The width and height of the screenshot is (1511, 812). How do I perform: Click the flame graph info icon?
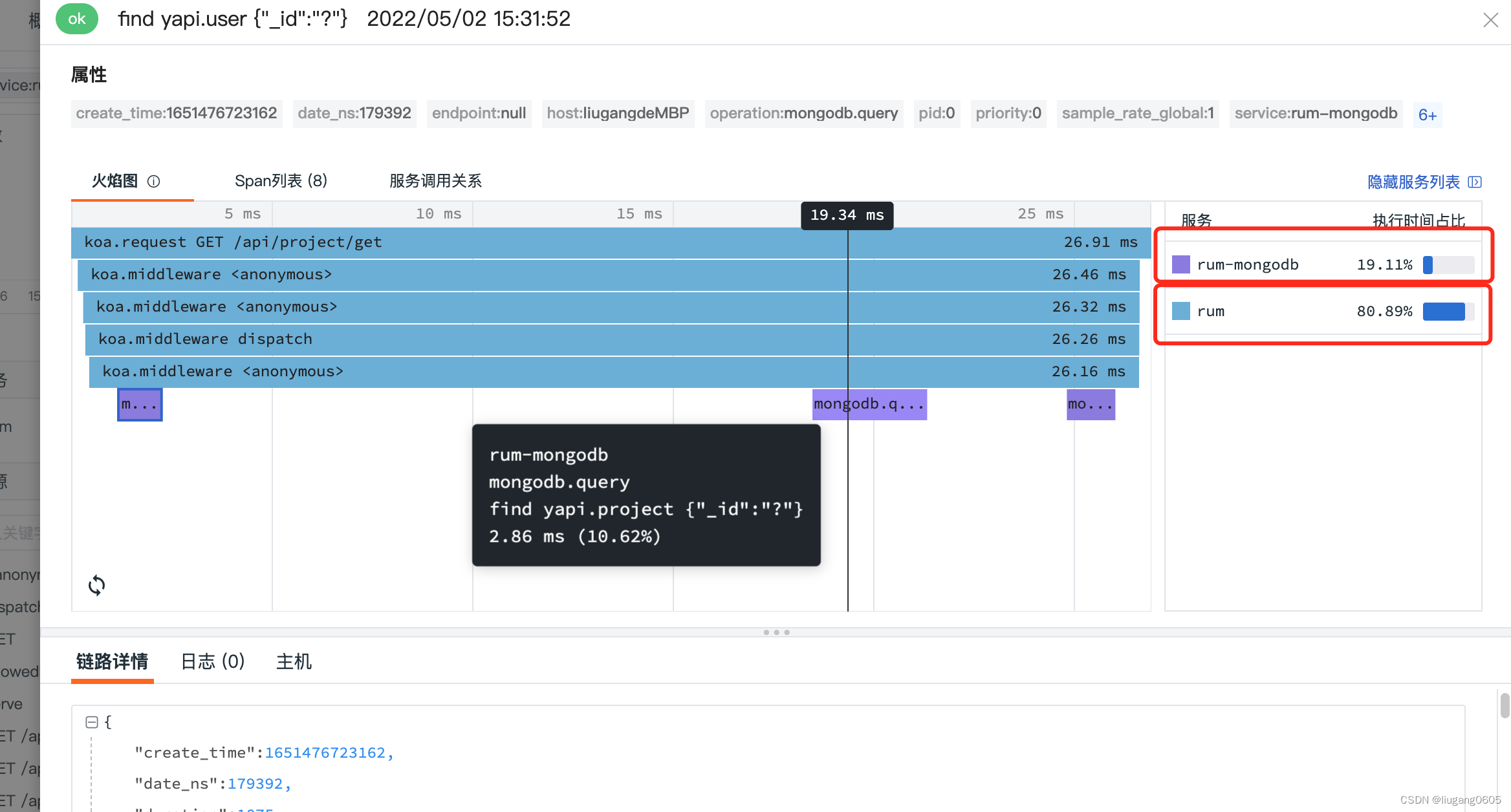pyautogui.click(x=153, y=182)
